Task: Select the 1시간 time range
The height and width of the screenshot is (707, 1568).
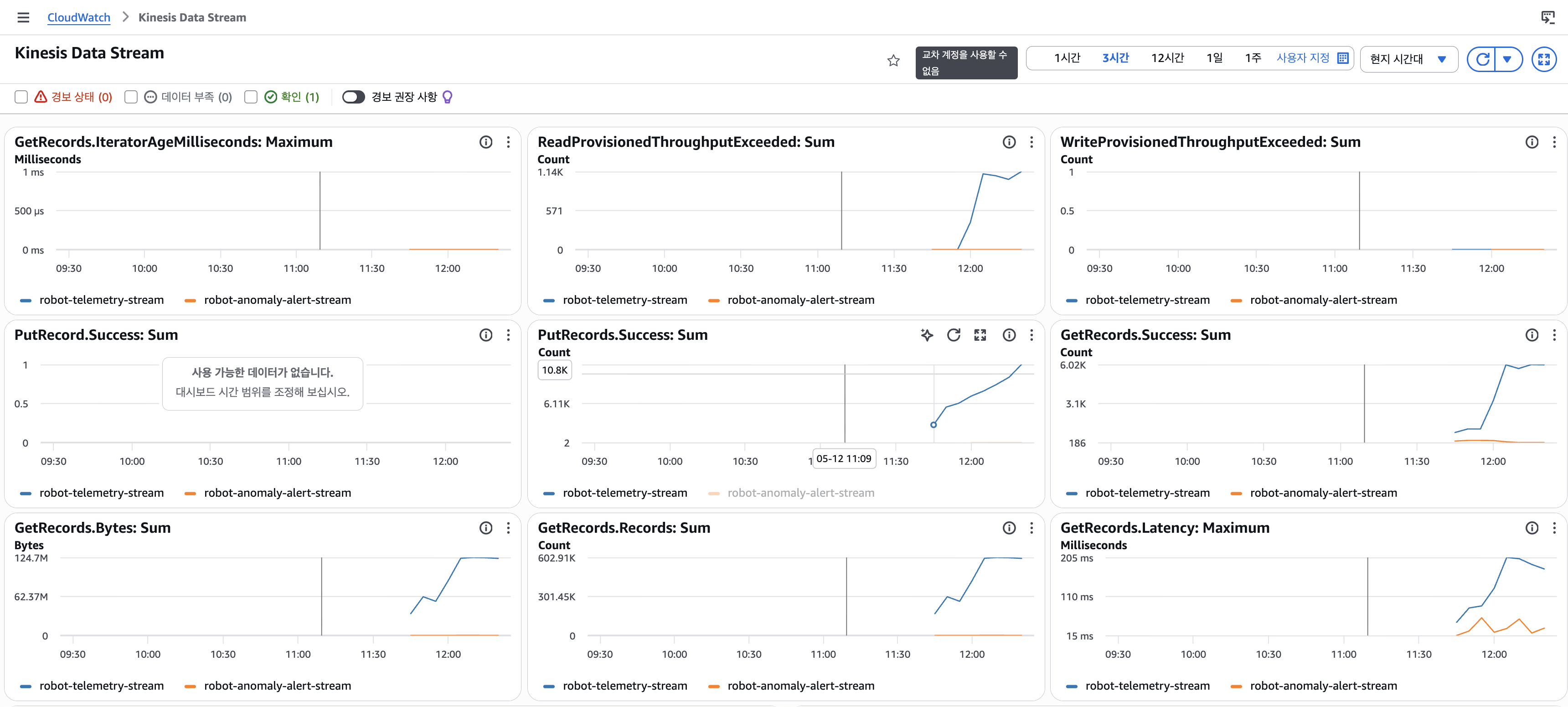Action: coord(1067,58)
